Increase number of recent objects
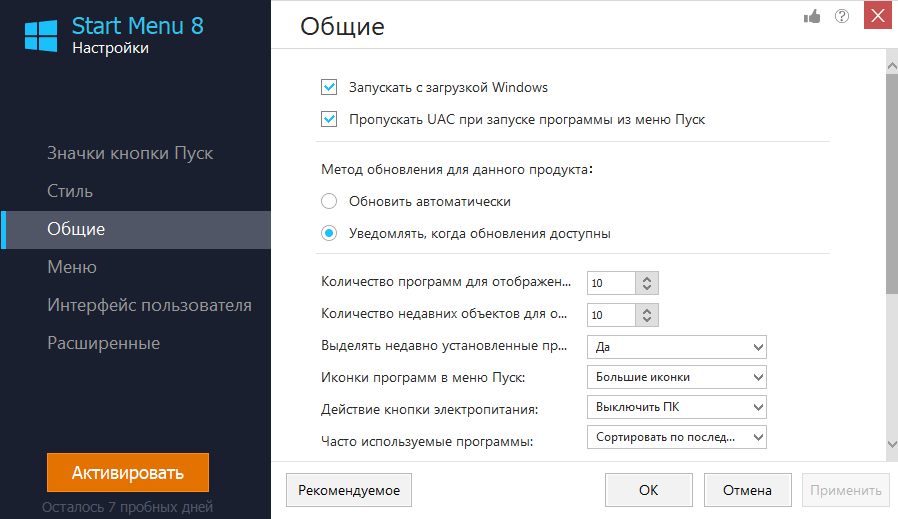 pos(647,311)
